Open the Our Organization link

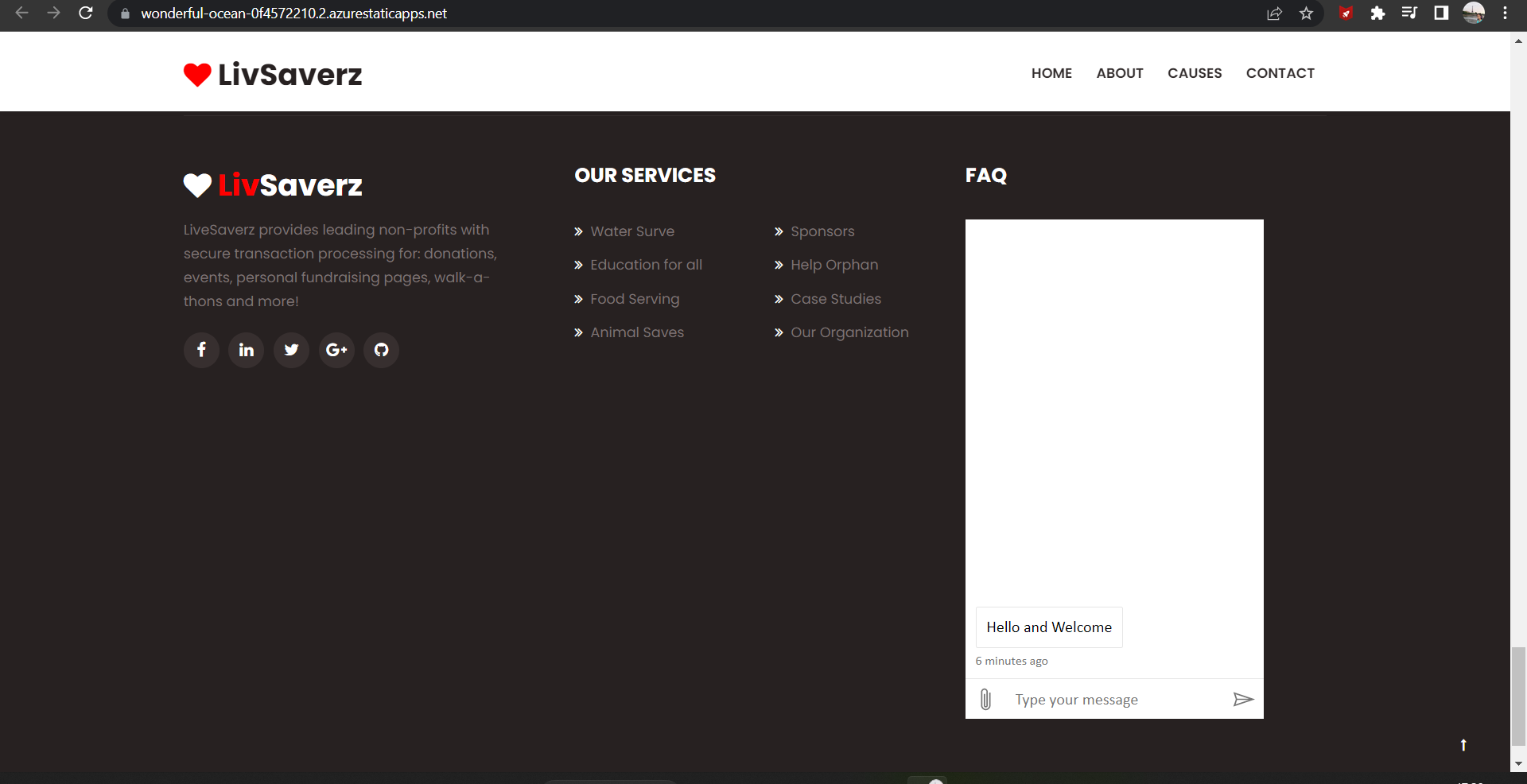(x=849, y=332)
